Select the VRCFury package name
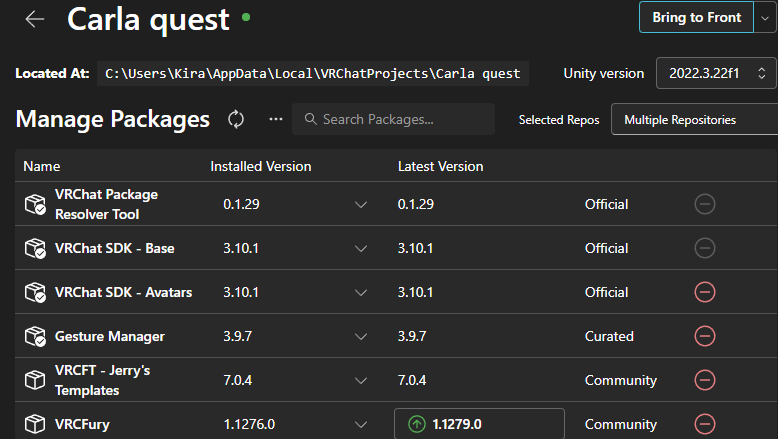778x439 pixels. click(82, 425)
